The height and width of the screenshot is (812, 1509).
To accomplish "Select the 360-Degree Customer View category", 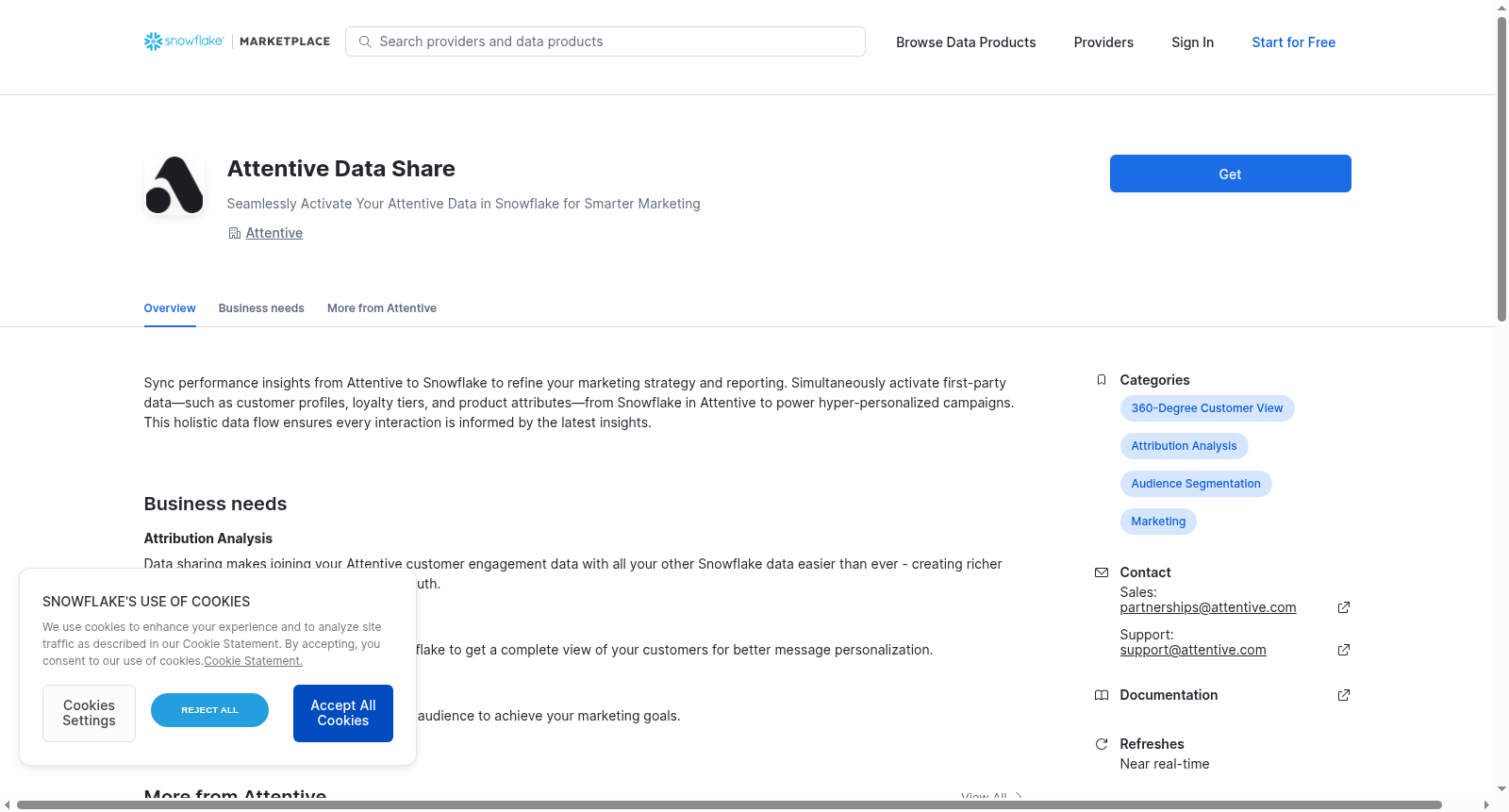I will pyautogui.click(x=1207, y=408).
